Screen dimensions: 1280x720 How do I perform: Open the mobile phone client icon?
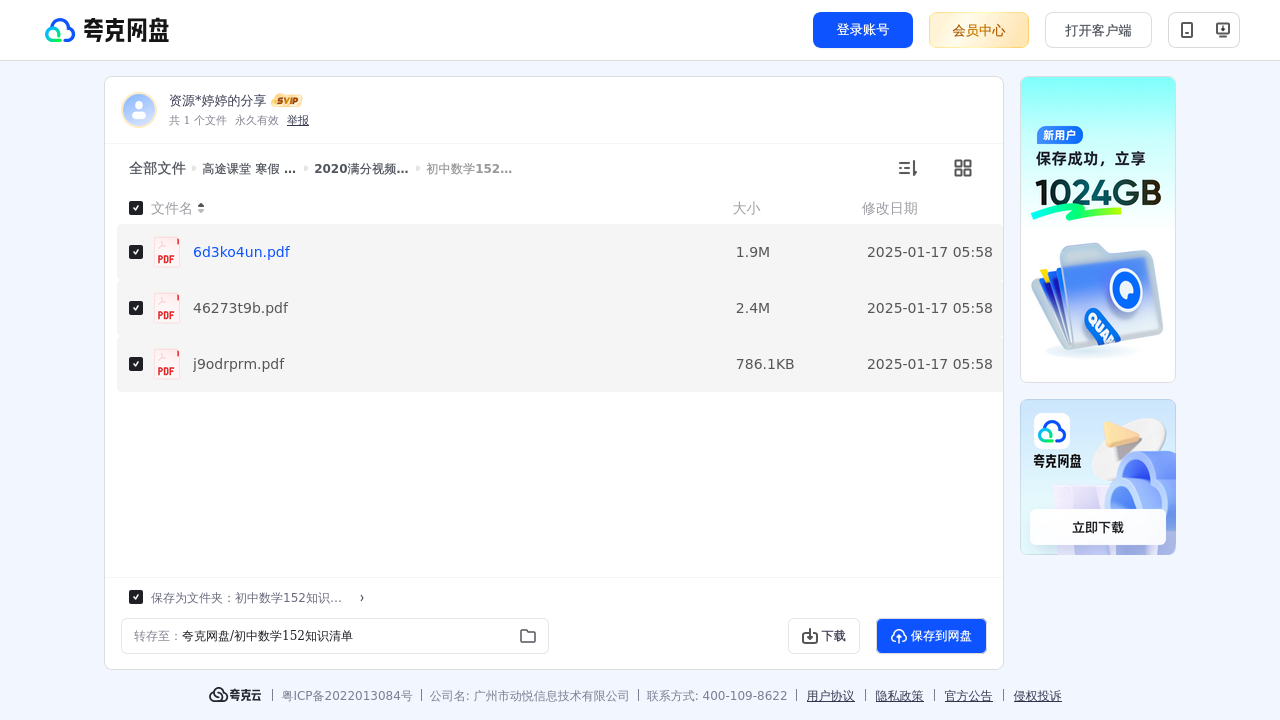click(1187, 30)
